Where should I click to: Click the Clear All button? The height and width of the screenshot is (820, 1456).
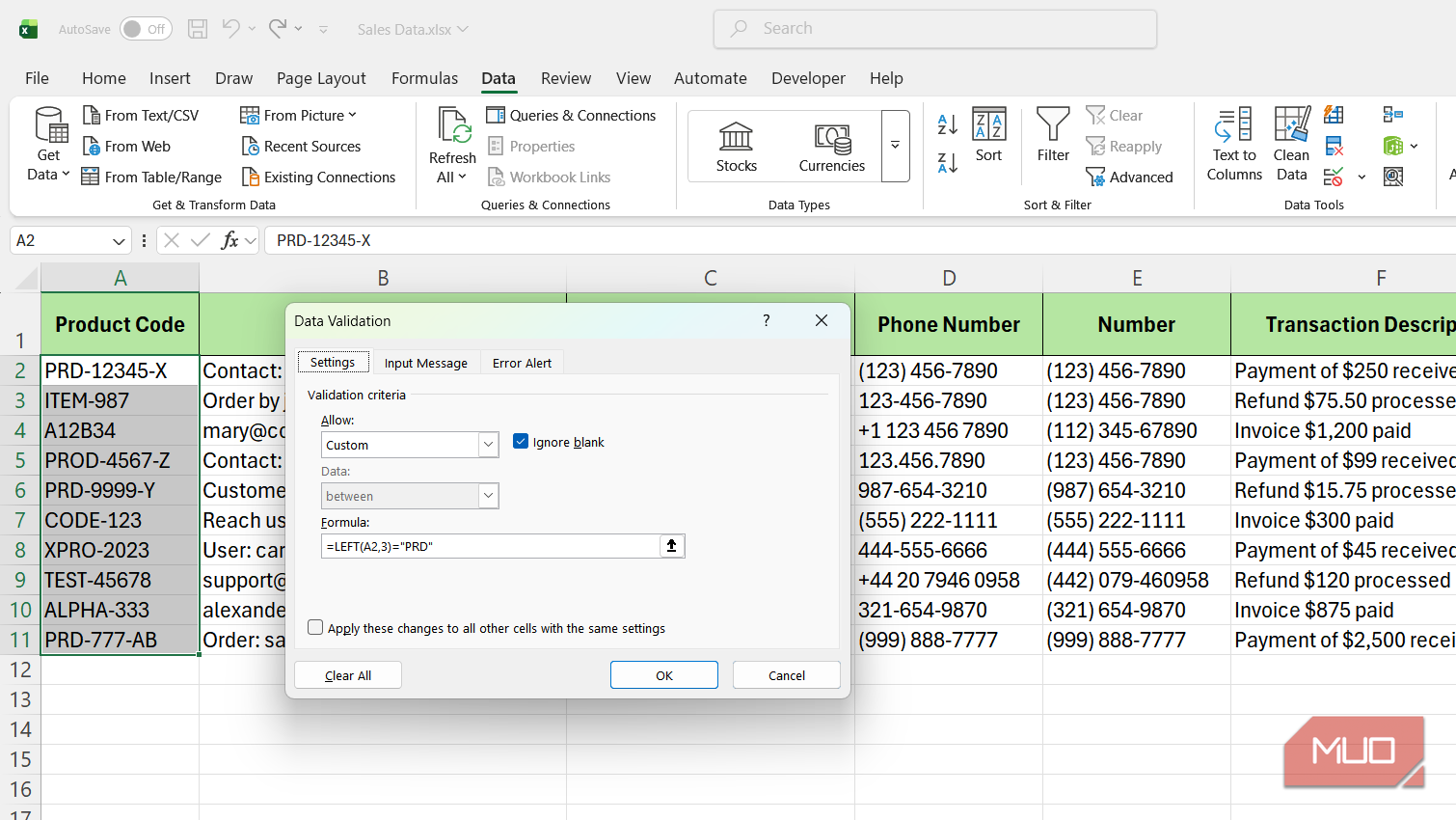pyautogui.click(x=348, y=675)
